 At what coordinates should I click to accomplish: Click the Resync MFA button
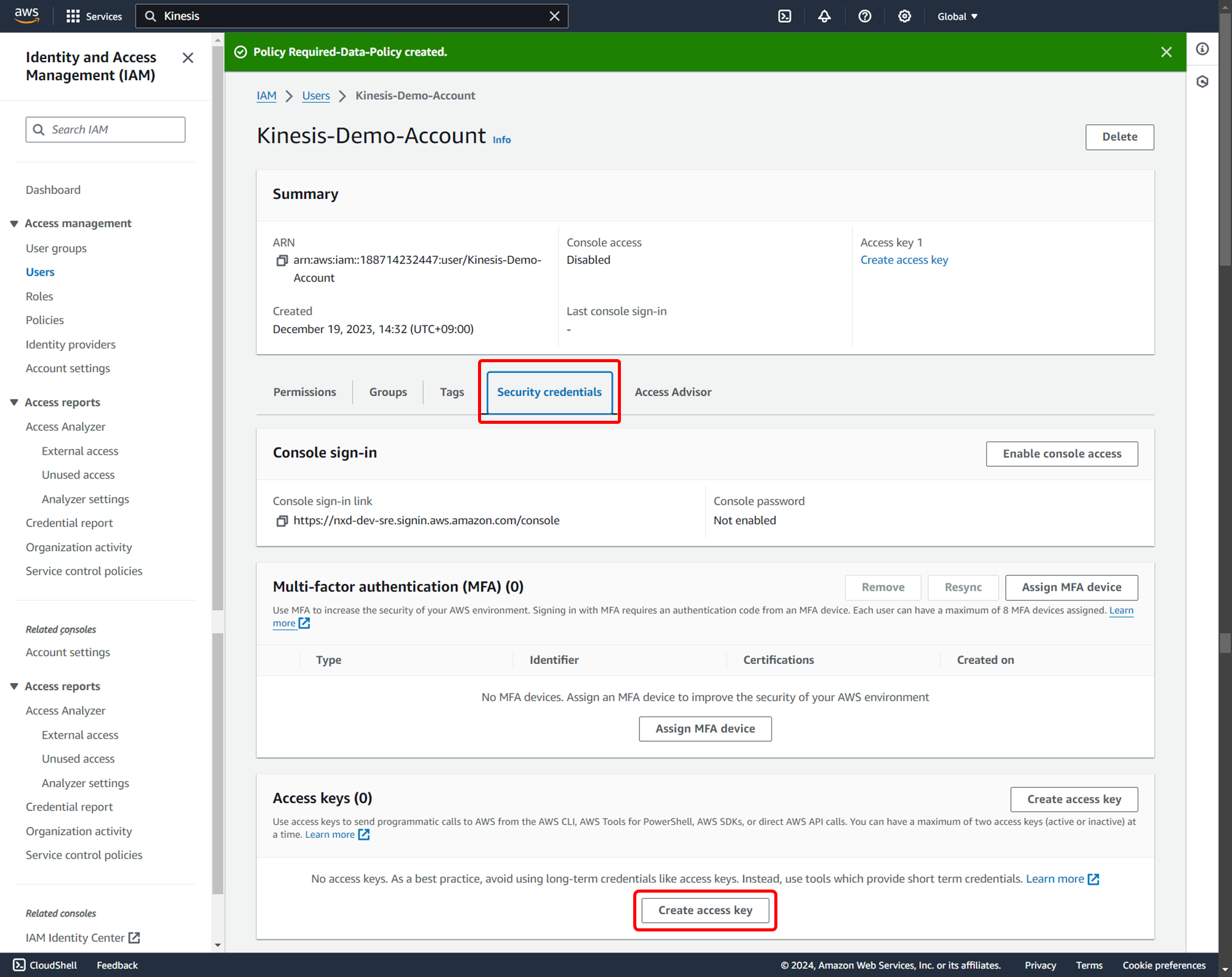click(963, 588)
